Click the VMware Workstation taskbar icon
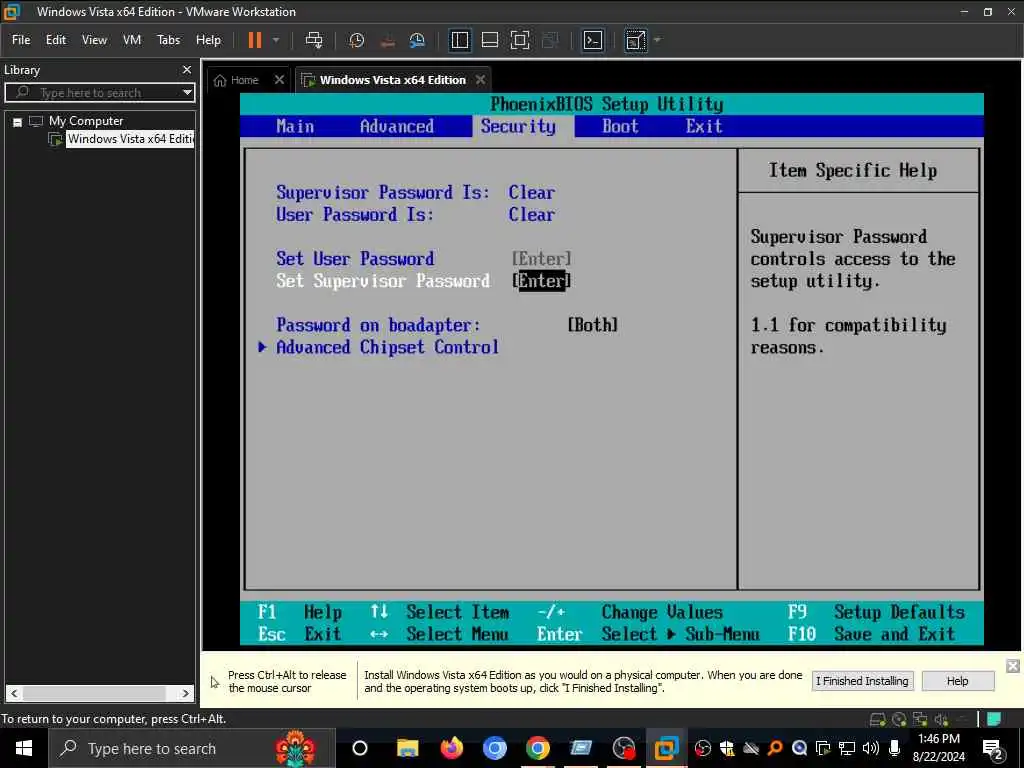This screenshot has width=1024, height=768. (667, 748)
